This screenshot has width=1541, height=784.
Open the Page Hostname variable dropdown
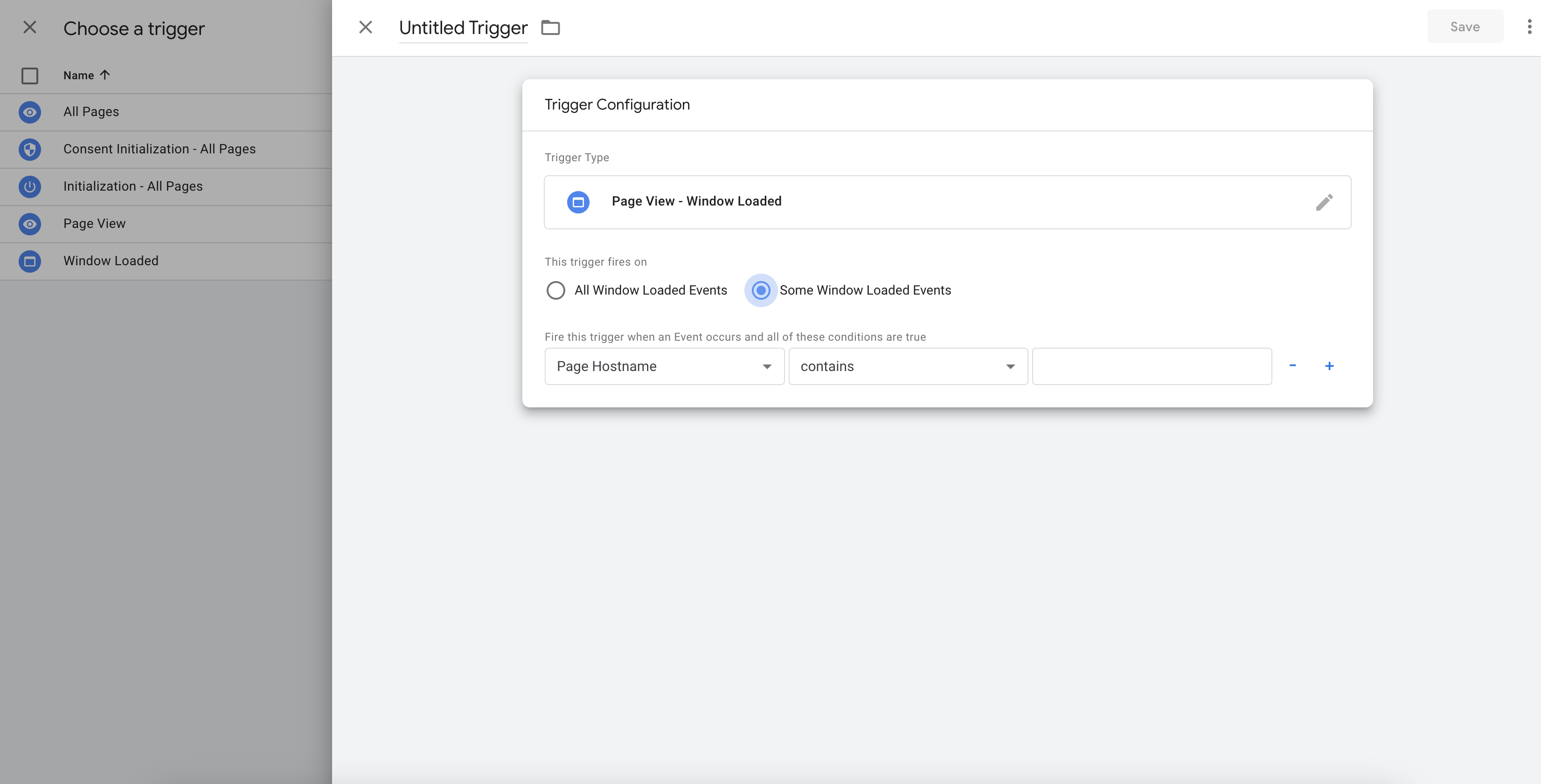(x=664, y=366)
